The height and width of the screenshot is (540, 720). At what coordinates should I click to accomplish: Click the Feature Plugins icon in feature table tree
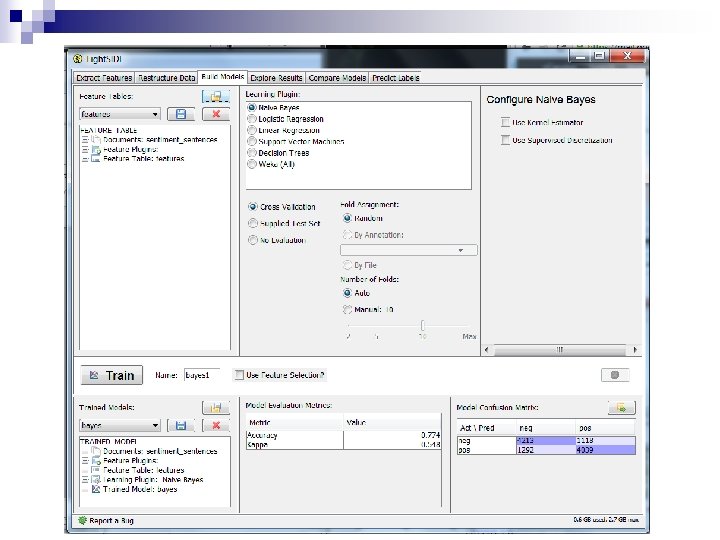click(x=96, y=149)
